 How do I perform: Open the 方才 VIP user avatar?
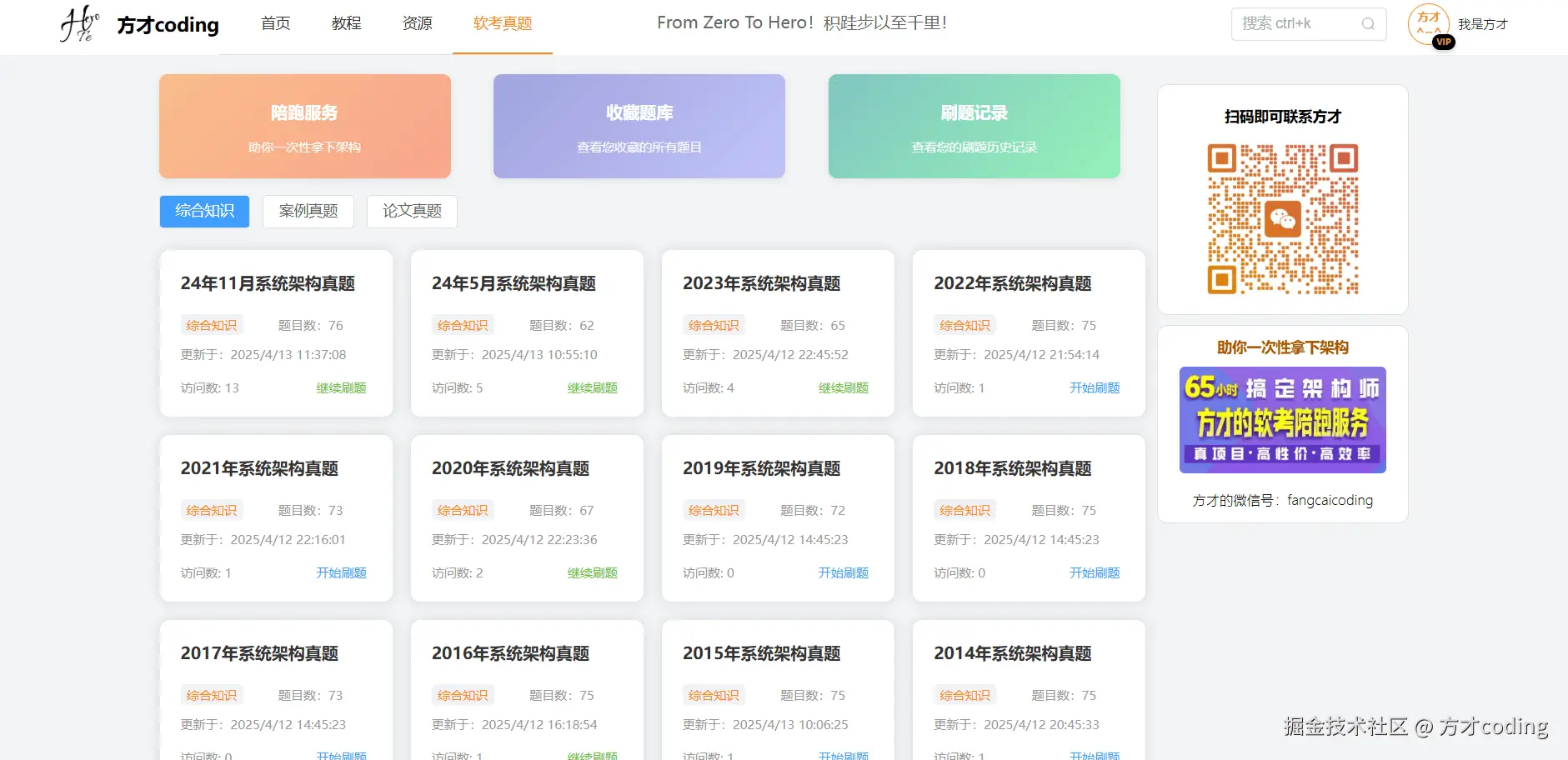pyautogui.click(x=1429, y=24)
